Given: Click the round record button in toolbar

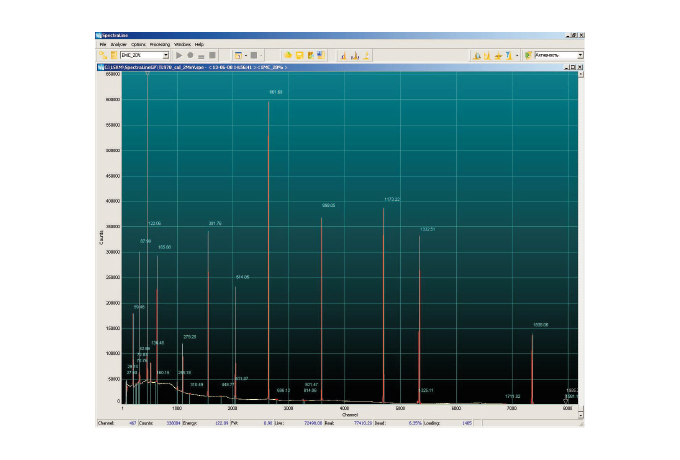Looking at the screenshot, I should [191, 55].
